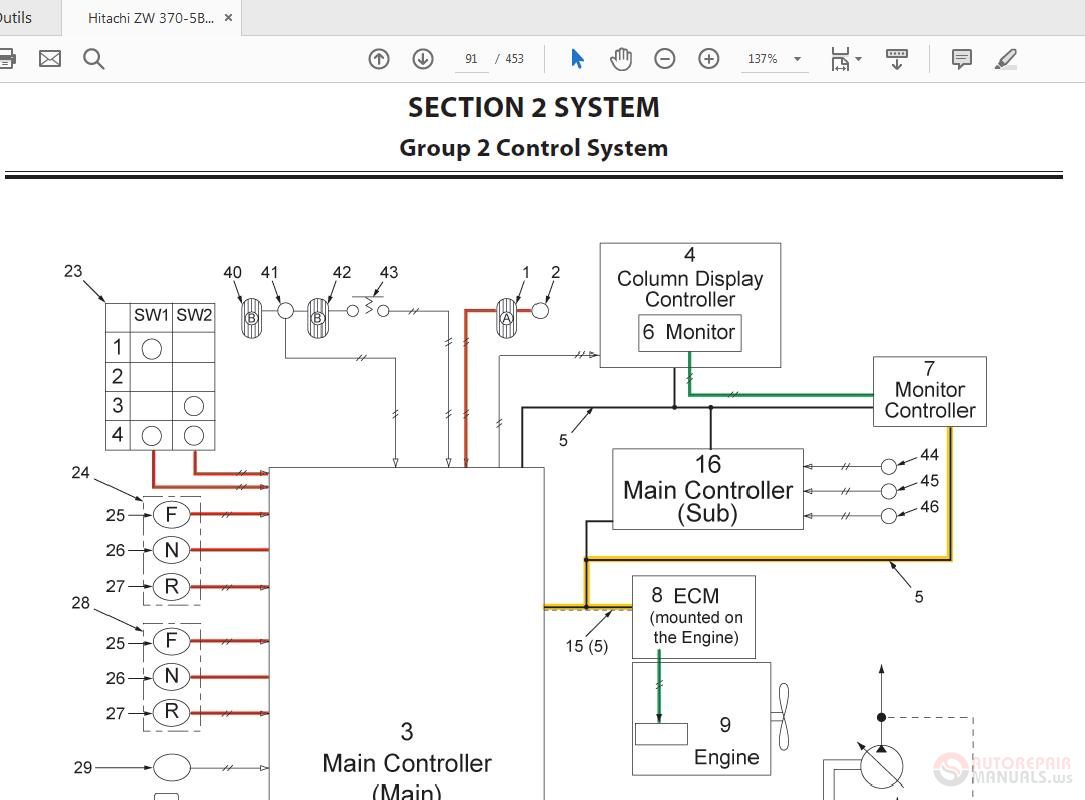This screenshot has width=1085, height=800.
Task: Zoom out with minus button
Action: click(664, 59)
